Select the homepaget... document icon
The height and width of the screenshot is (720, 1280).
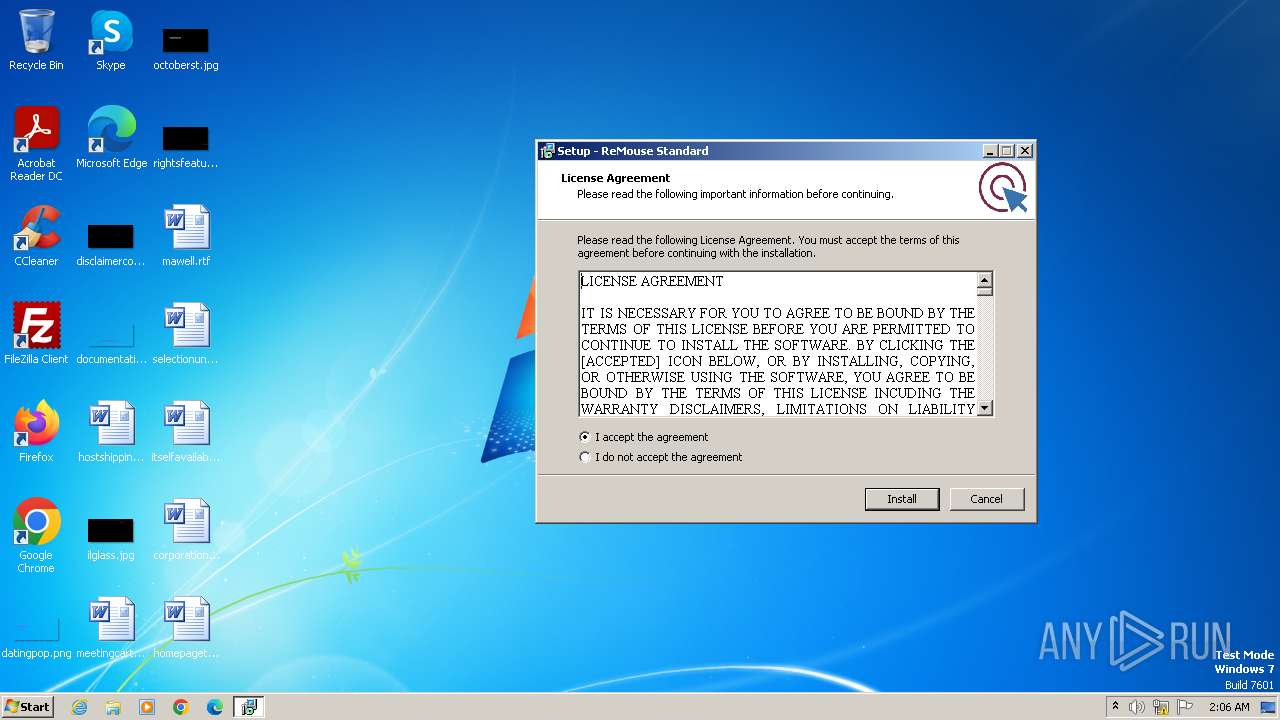click(185, 627)
